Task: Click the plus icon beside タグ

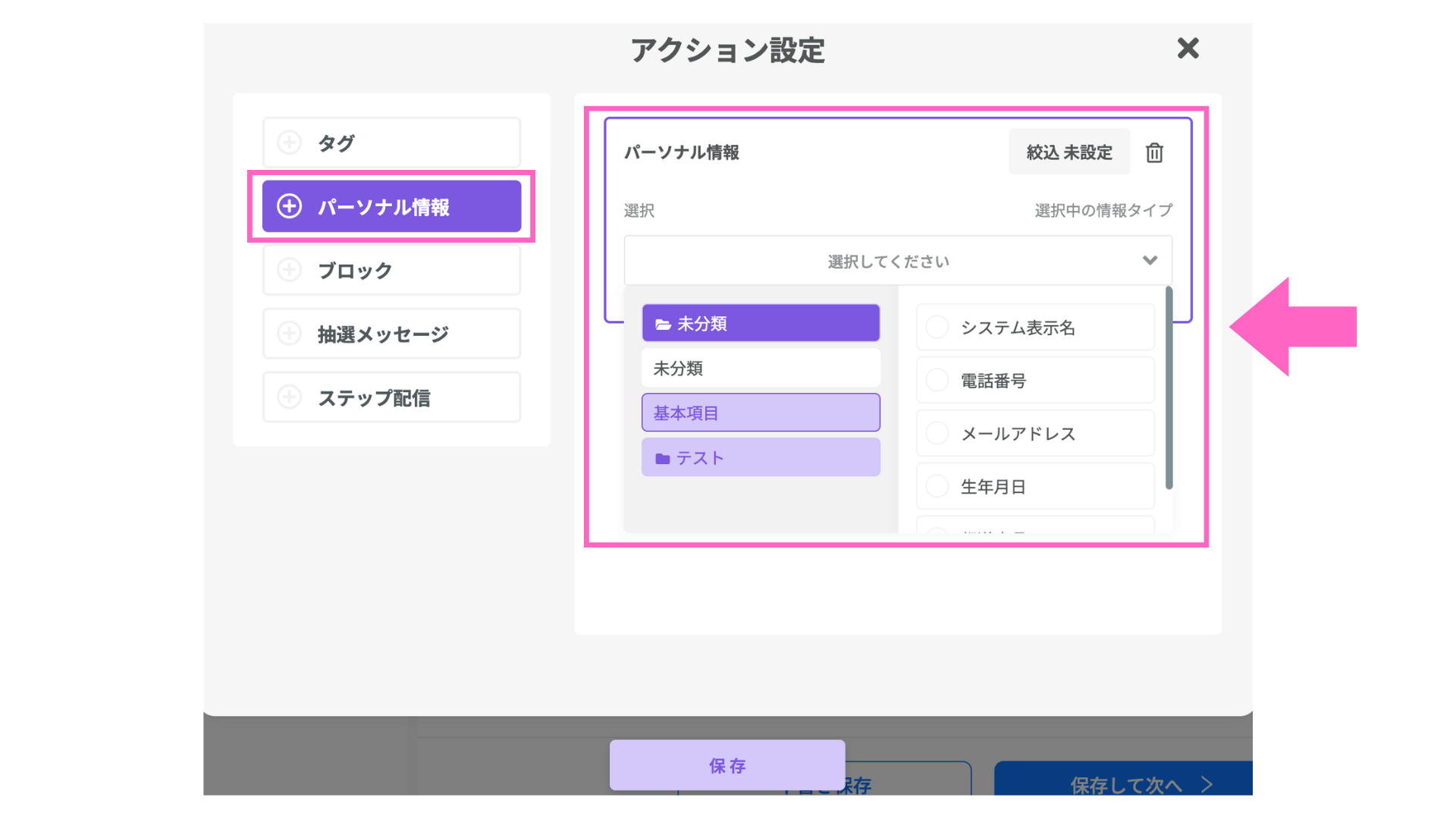Action: click(289, 143)
